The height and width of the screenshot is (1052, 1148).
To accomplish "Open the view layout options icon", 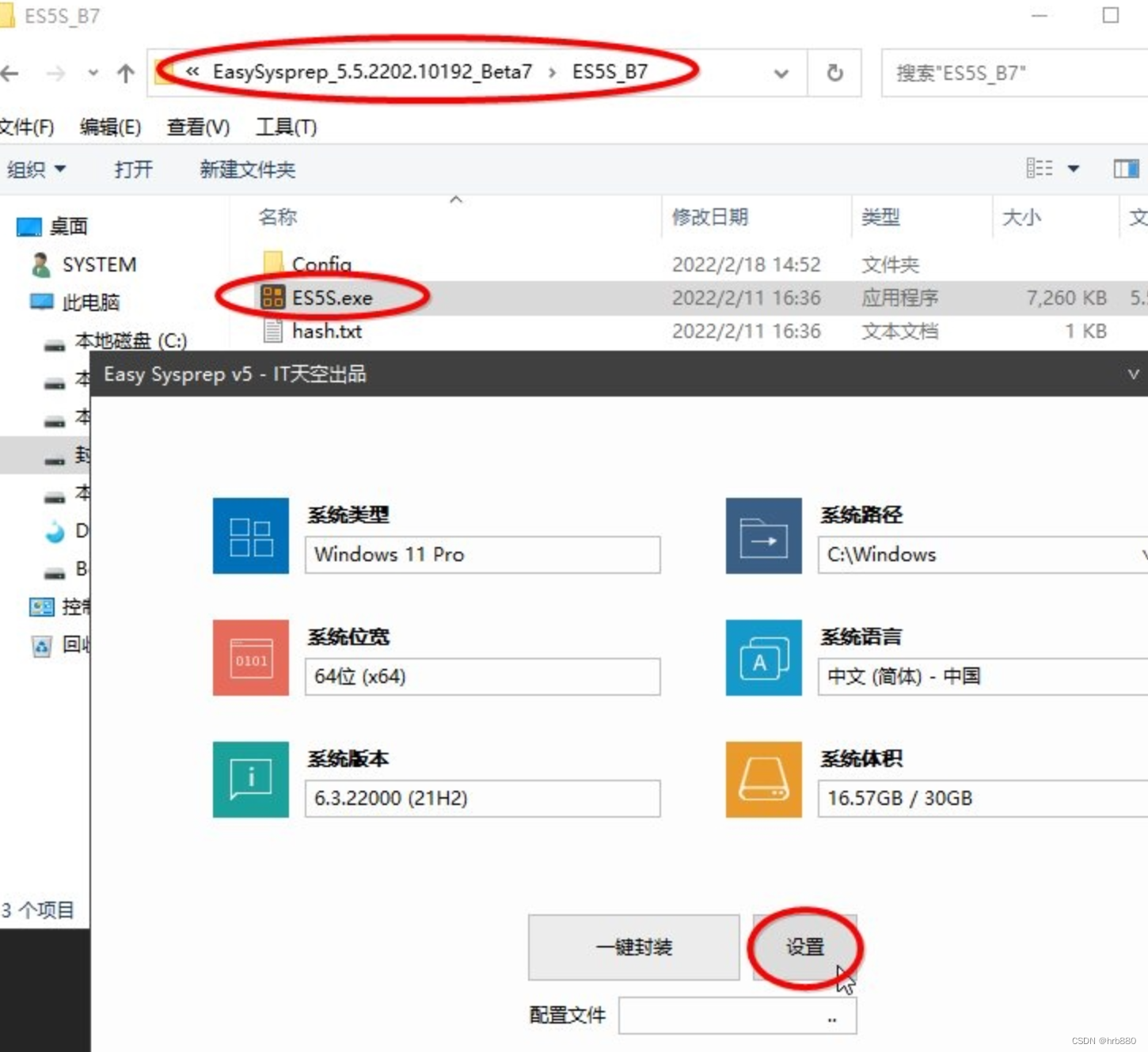I will 1040,168.
